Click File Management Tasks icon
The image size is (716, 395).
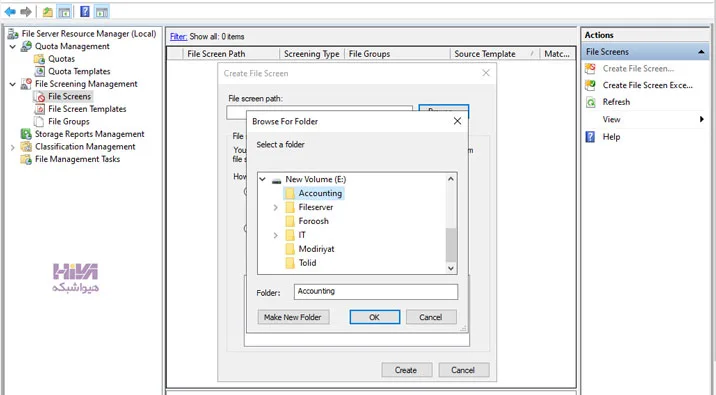point(26,159)
